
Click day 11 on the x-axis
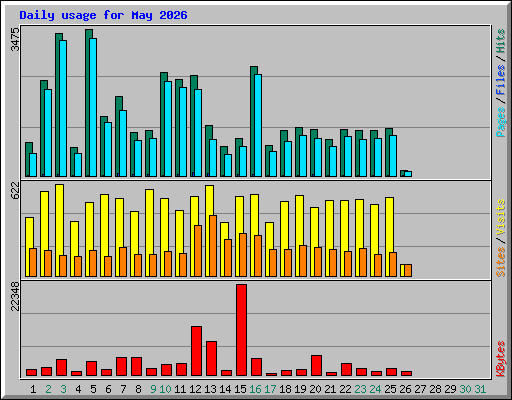point(180,389)
